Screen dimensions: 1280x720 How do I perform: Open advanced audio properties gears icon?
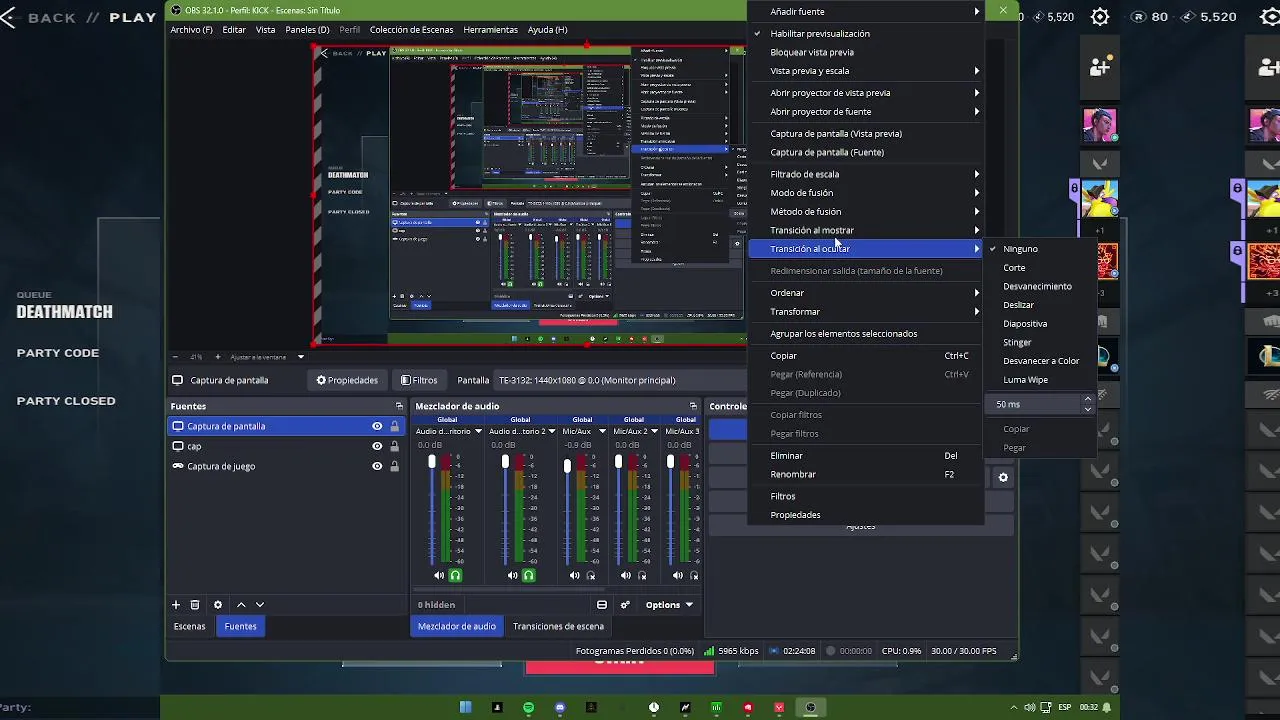(625, 605)
